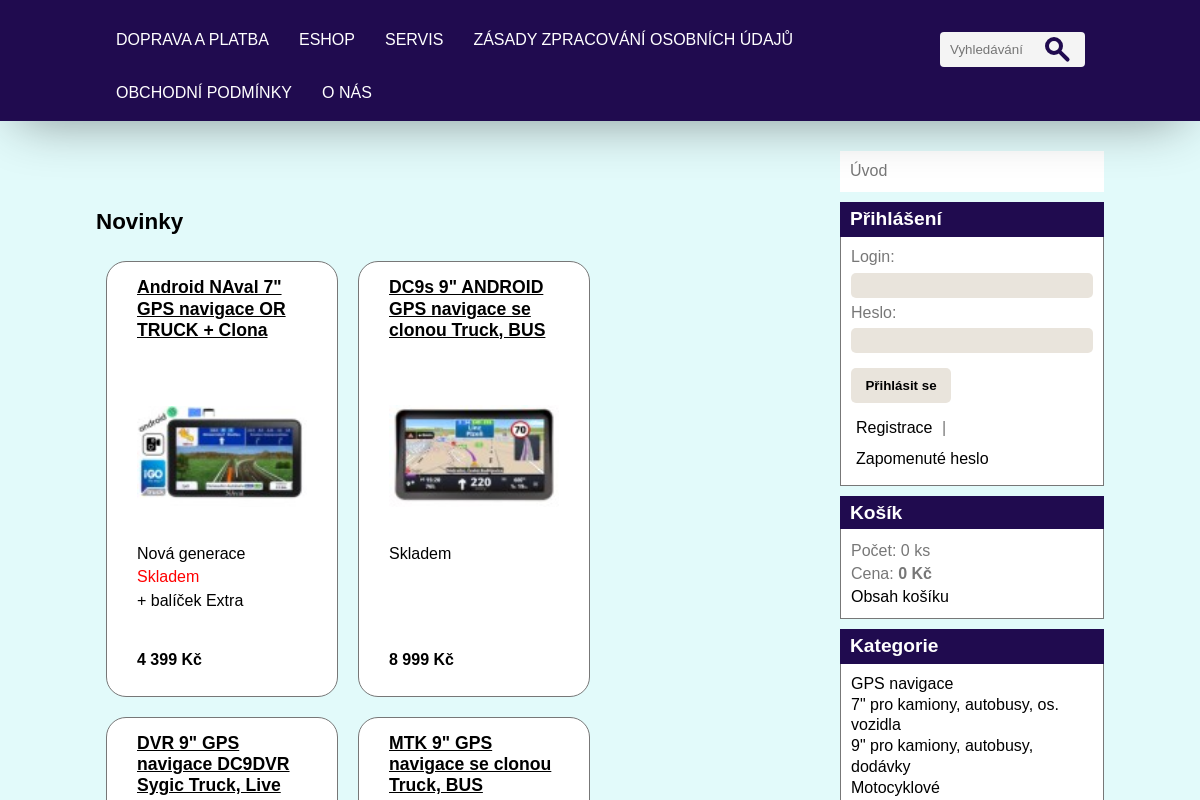The width and height of the screenshot is (1200, 800).
Task: Click Zapomenuté heslo link
Action: [921, 459]
